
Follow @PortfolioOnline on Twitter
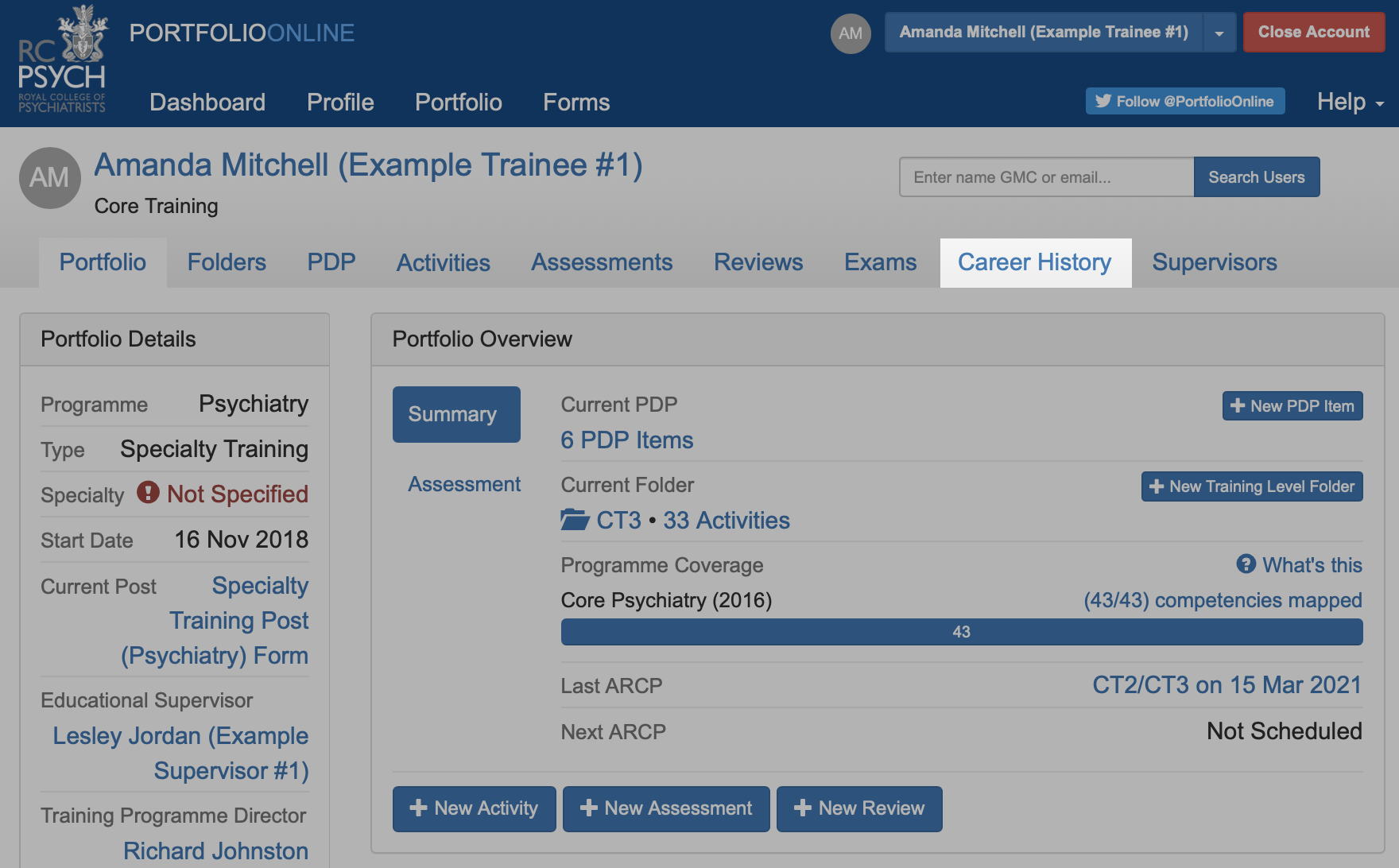pyautogui.click(x=1184, y=101)
